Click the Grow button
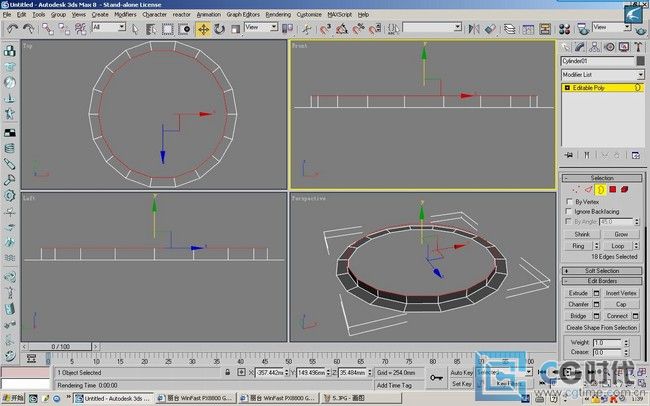The width and height of the screenshot is (650, 406). pos(621,234)
